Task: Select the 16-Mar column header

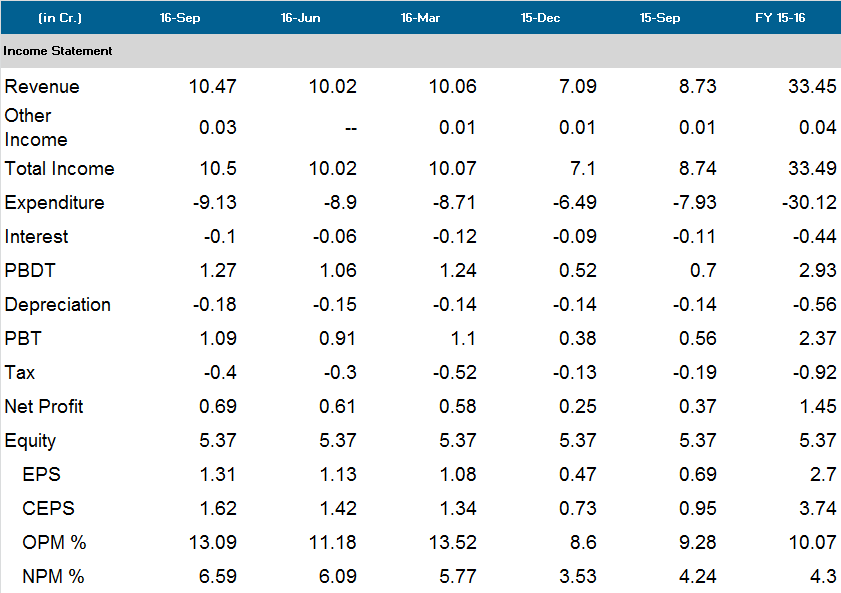Action: pos(421,18)
